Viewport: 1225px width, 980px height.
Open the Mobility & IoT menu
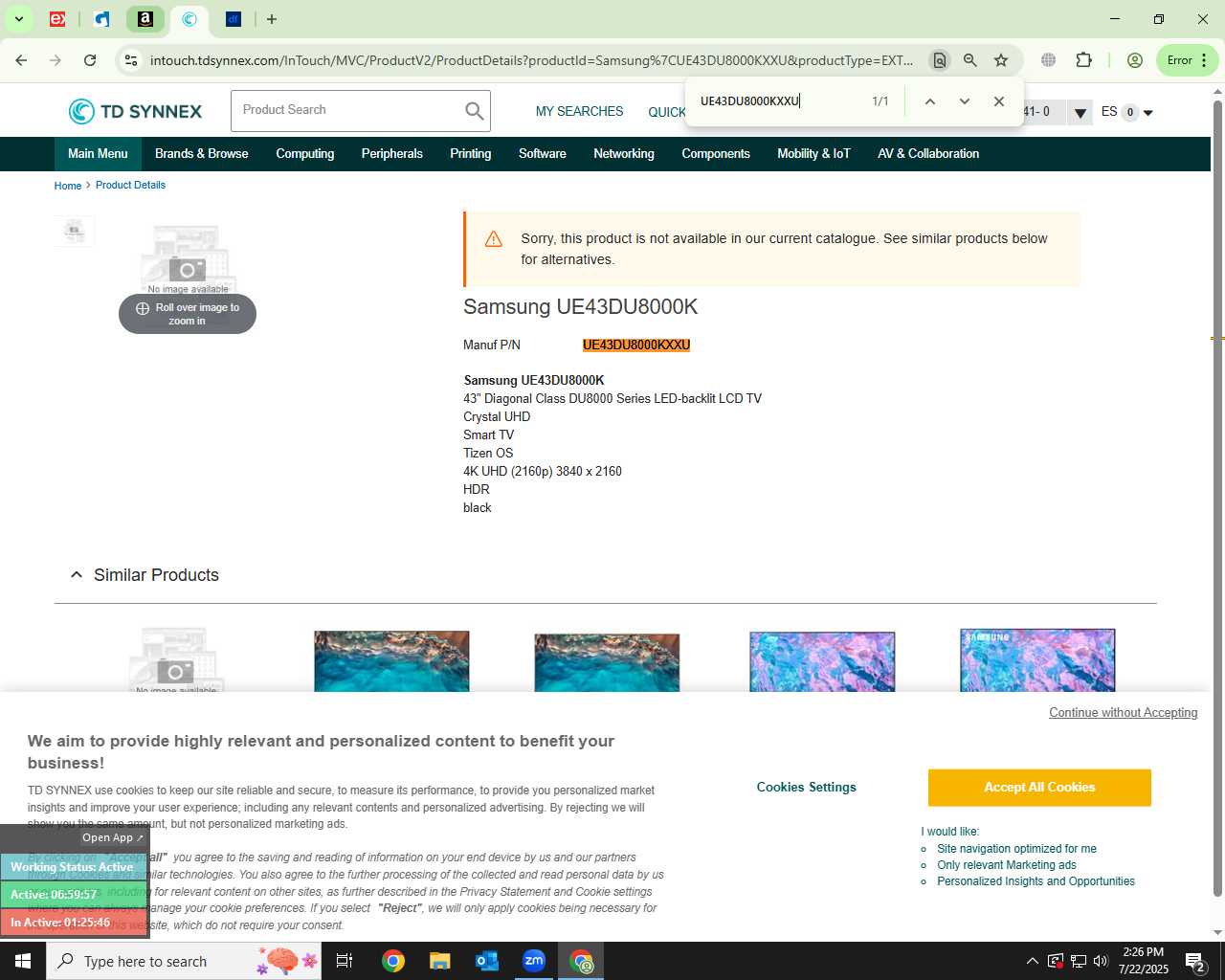click(813, 154)
